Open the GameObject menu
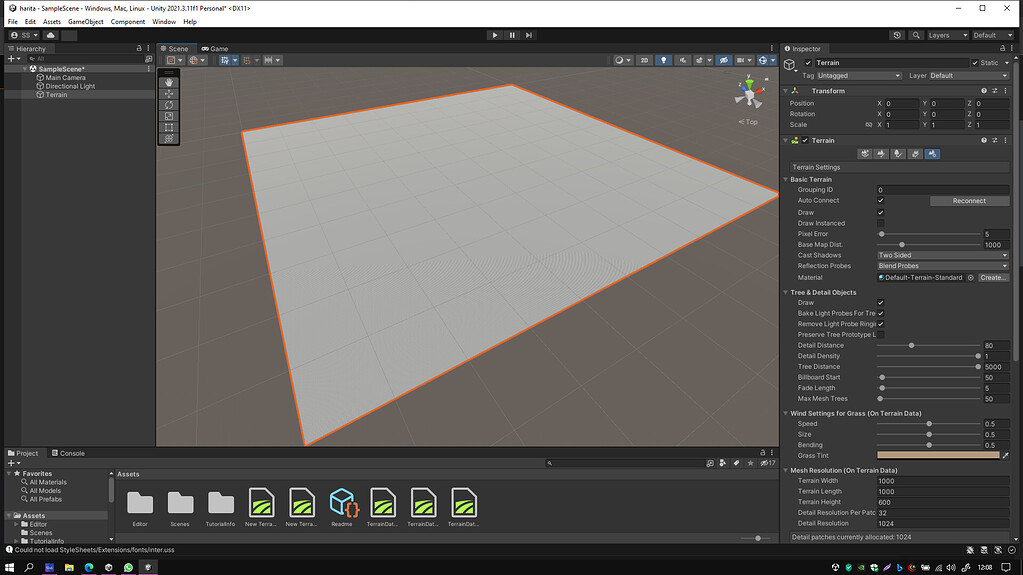1023x575 pixels. pos(85,22)
